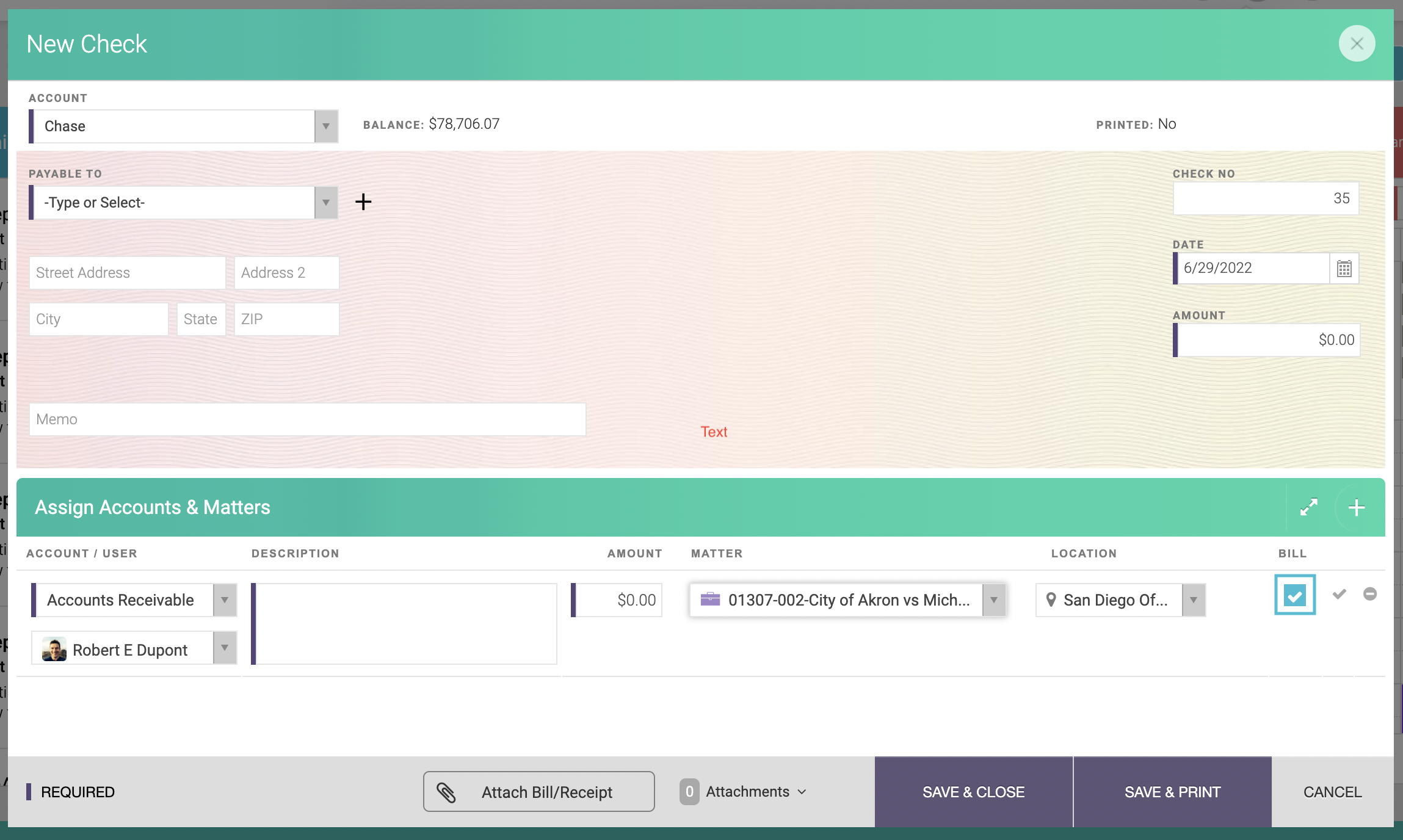Confirm the row with checkmark icon
The image size is (1403, 840).
click(x=1340, y=594)
